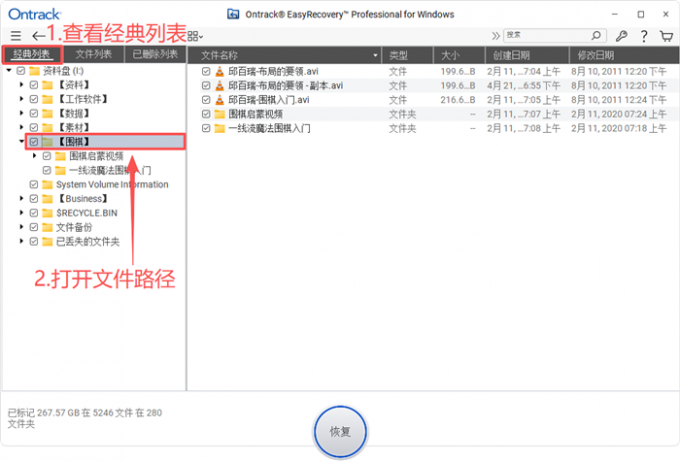Click the $RECYCLE.BIN folder icon

[x=47, y=213]
